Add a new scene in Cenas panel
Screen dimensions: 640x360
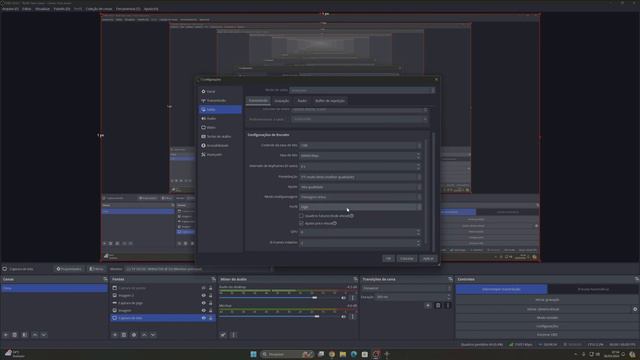6,335
